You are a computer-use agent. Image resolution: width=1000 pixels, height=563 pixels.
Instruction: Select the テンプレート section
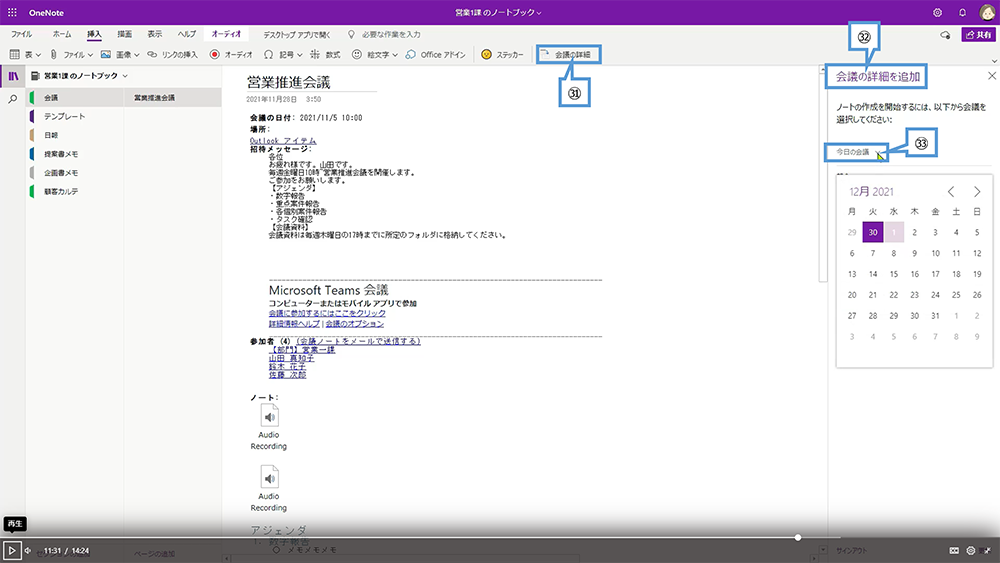point(75,117)
